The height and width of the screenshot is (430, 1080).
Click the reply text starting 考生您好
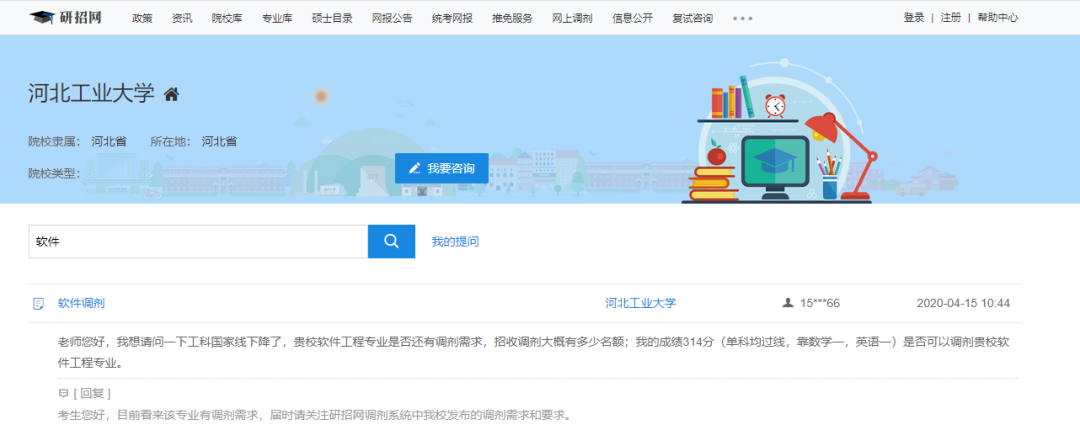click(x=315, y=416)
